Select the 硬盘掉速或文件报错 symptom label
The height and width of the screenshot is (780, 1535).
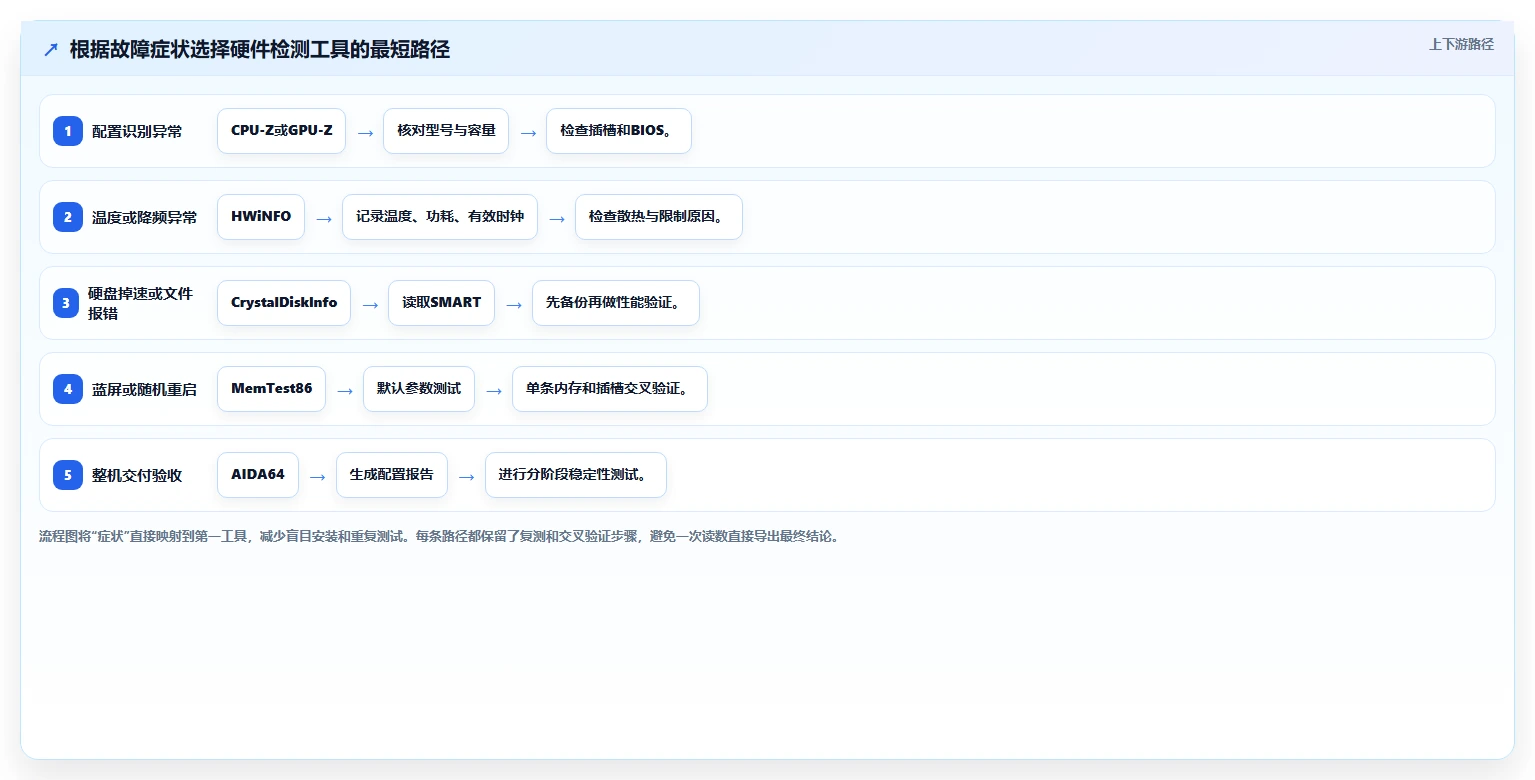[140, 303]
